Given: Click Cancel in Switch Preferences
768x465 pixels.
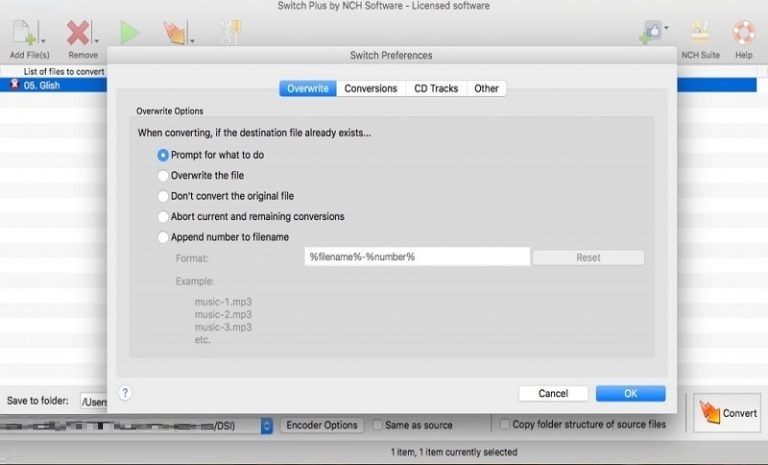Looking at the screenshot, I should click(x=553, y=393).
